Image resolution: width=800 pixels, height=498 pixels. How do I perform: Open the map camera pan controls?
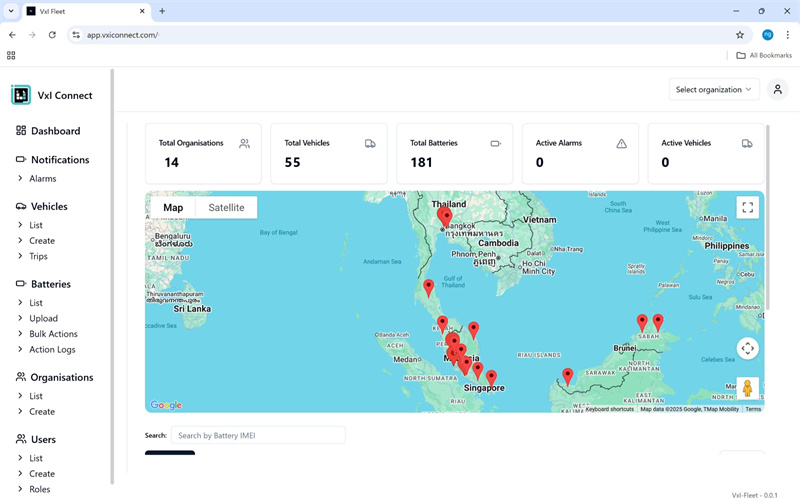(x=748, y=348)
